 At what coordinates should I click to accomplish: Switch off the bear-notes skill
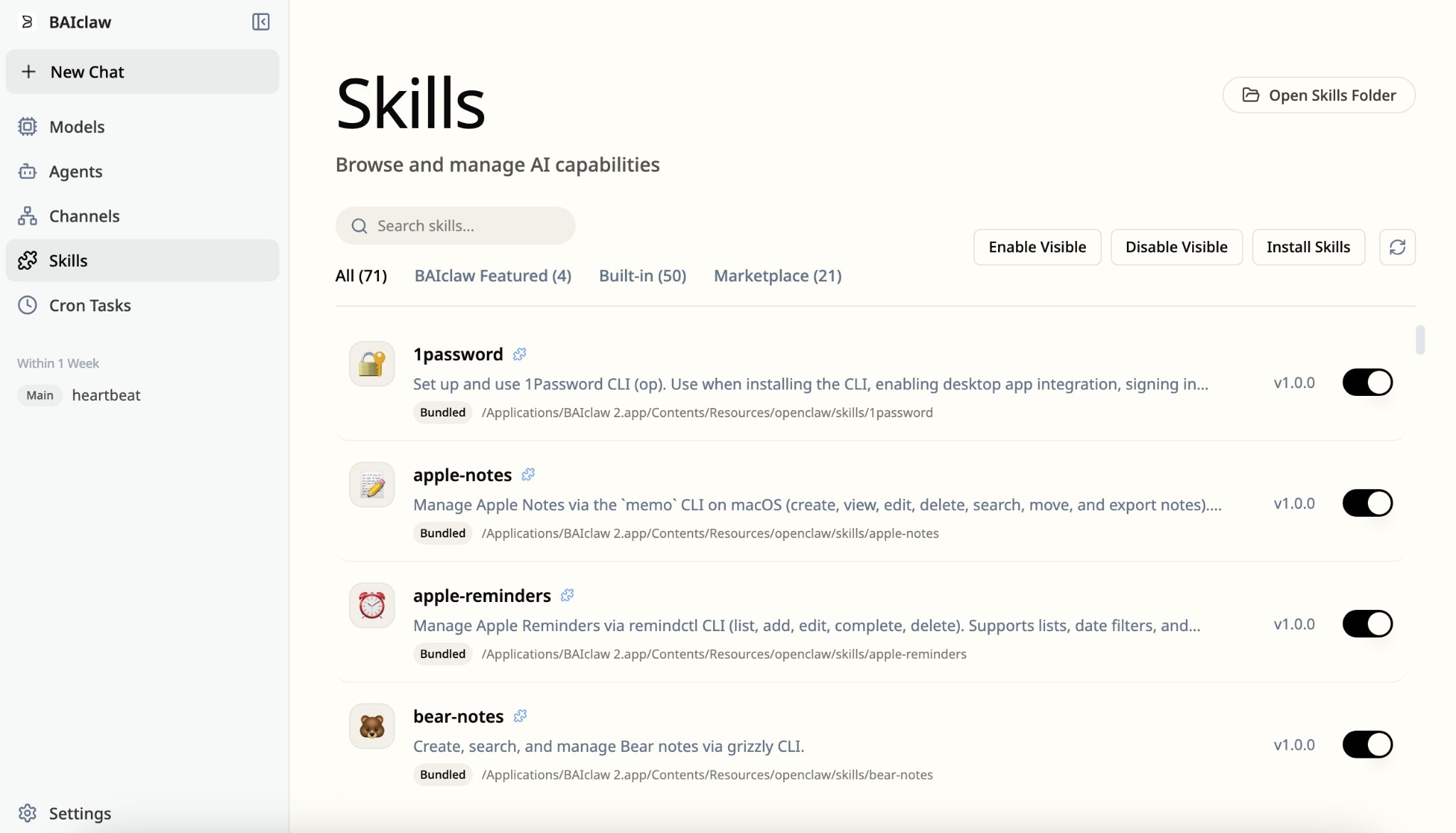point(1367,745)
